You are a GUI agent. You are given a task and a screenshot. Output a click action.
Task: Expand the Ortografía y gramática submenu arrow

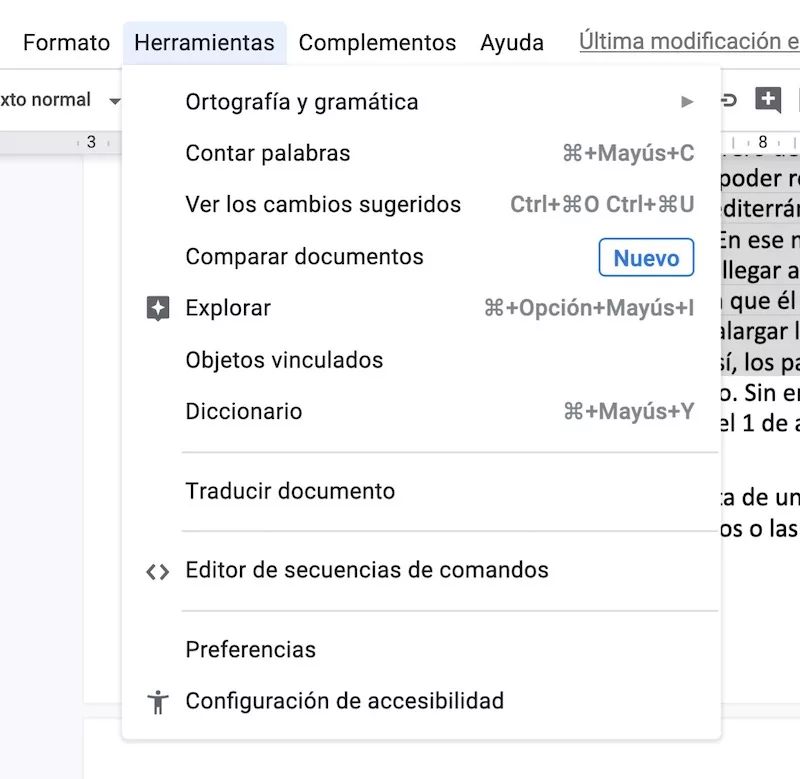[x=686, y=102]
